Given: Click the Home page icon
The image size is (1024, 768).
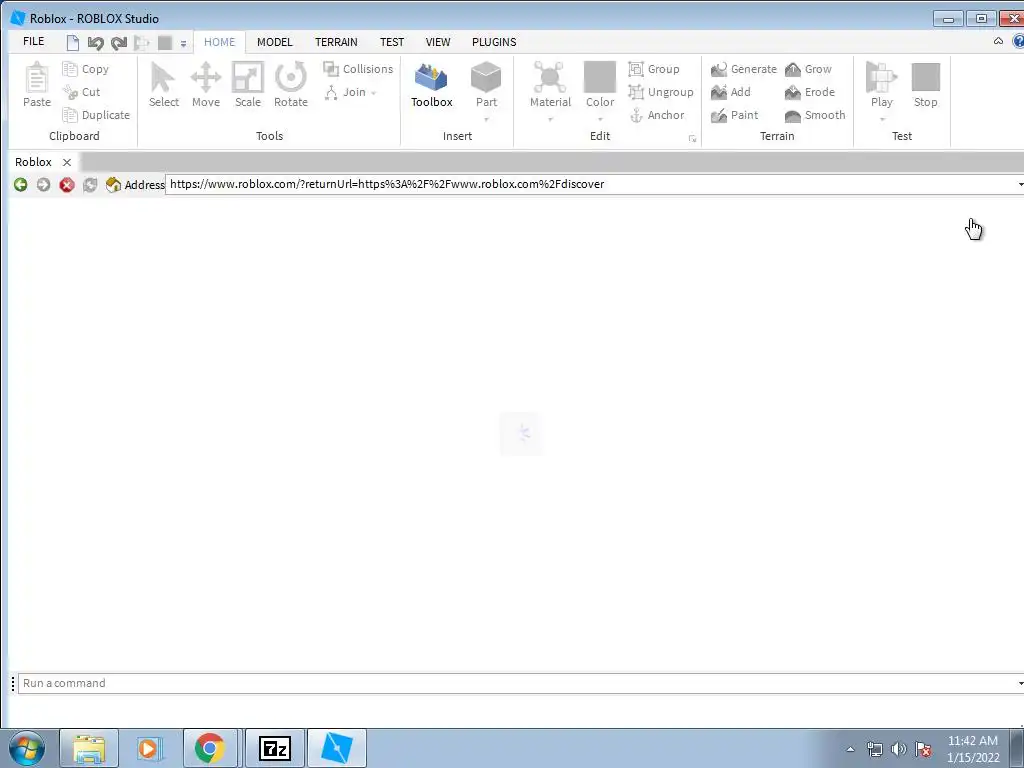Looking at the screenshot, I should [114, 185].
